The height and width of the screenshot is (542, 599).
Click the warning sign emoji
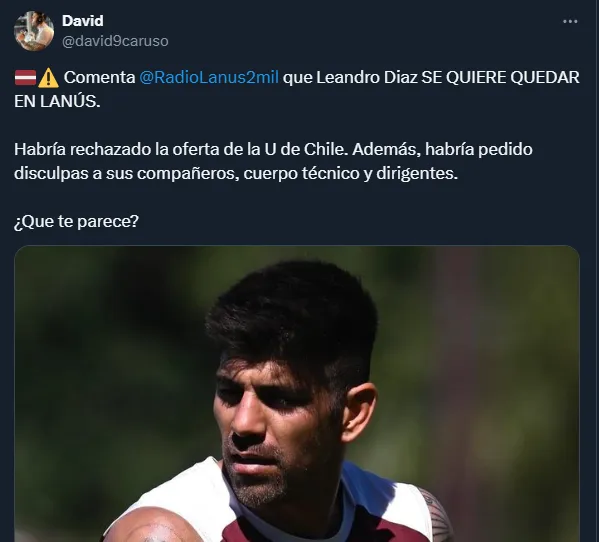point(48,78)
